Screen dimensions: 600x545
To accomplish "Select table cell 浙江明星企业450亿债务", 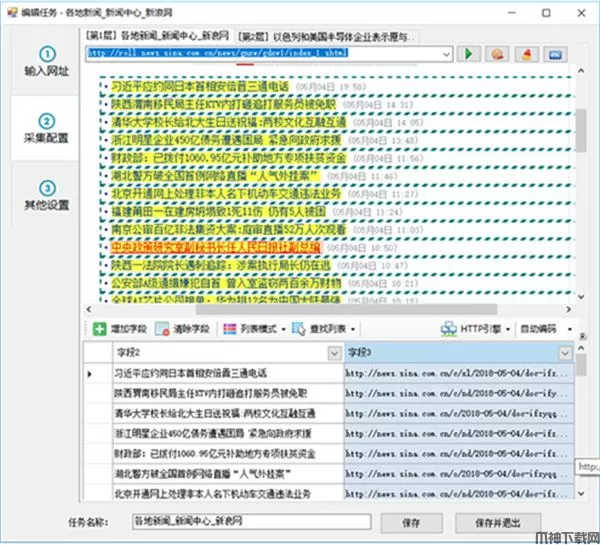I will (228, 434).
